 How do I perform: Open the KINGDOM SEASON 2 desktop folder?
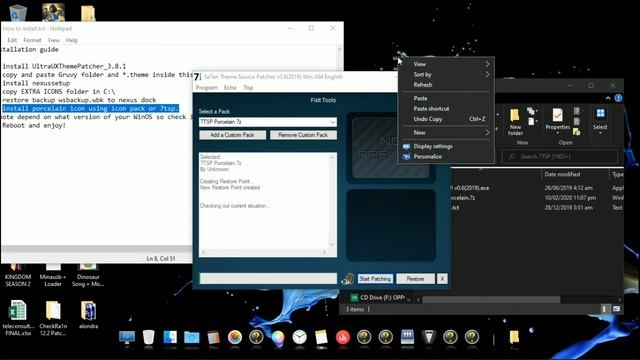(x=18, y=276)
